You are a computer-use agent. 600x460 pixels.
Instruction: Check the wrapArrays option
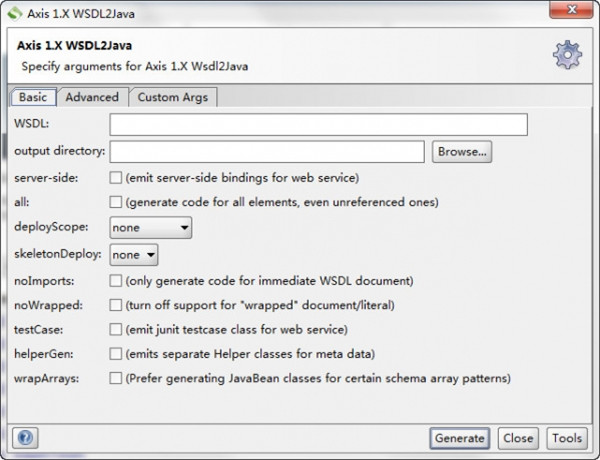click(116, 379)
